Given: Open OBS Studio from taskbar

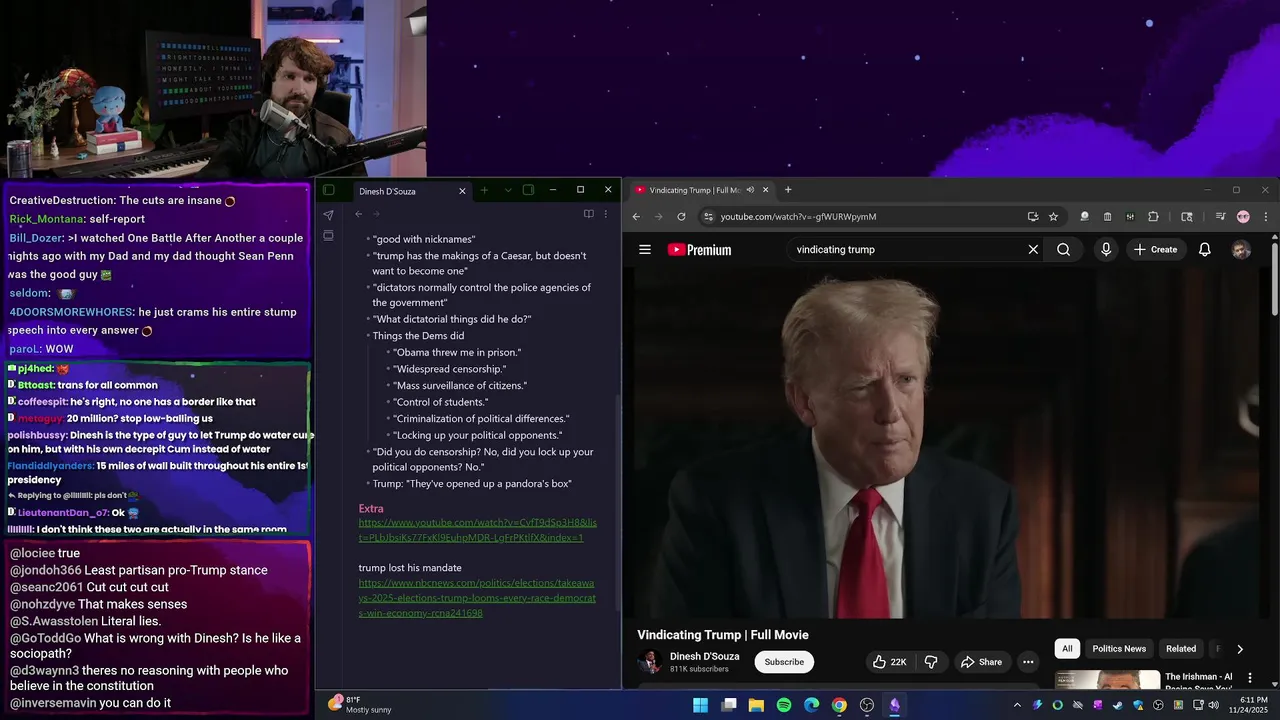Looking at the screenshot, I should 867,705.
